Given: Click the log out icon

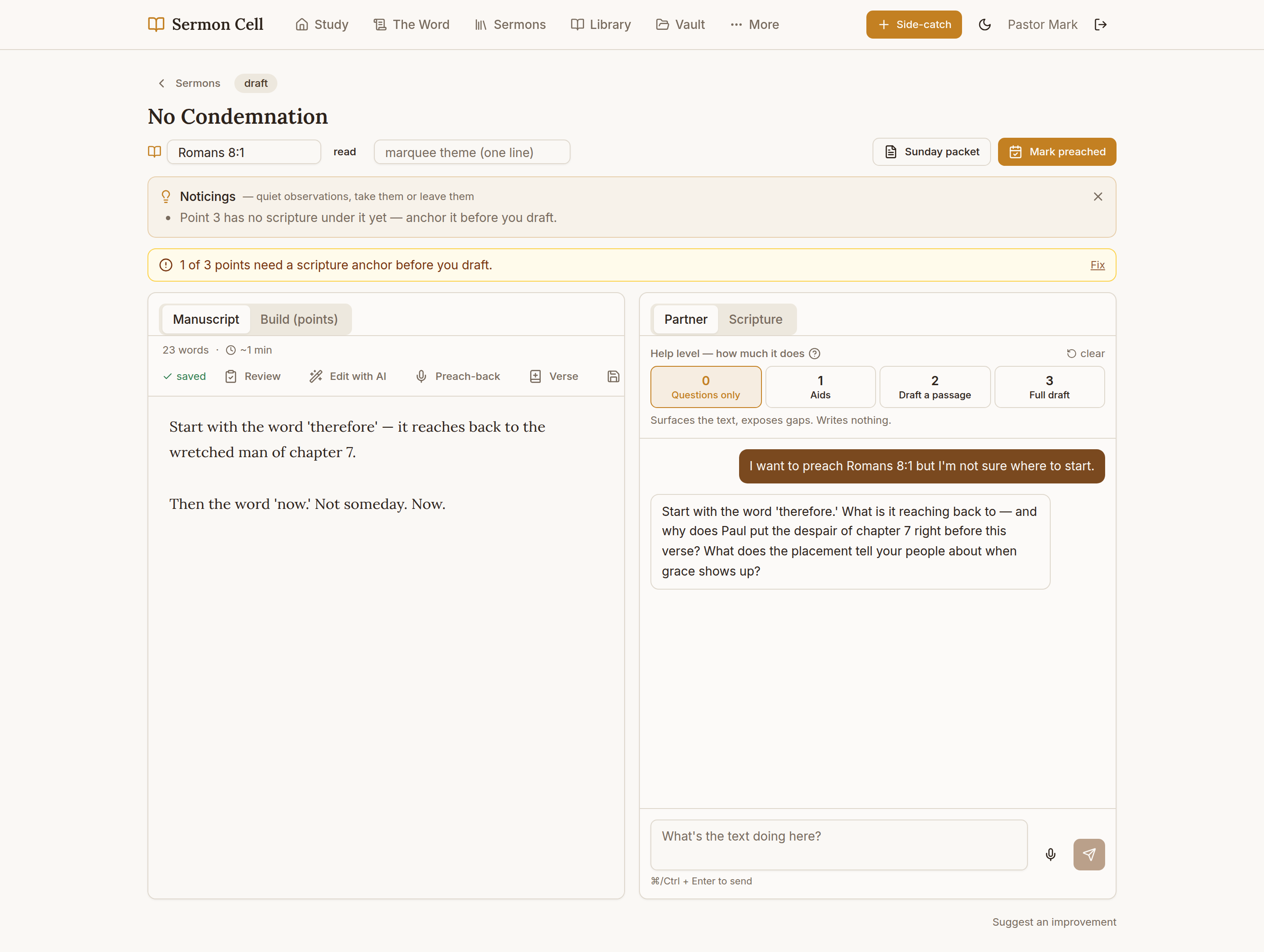Looking at the screenshot, I should (1101, 25).
